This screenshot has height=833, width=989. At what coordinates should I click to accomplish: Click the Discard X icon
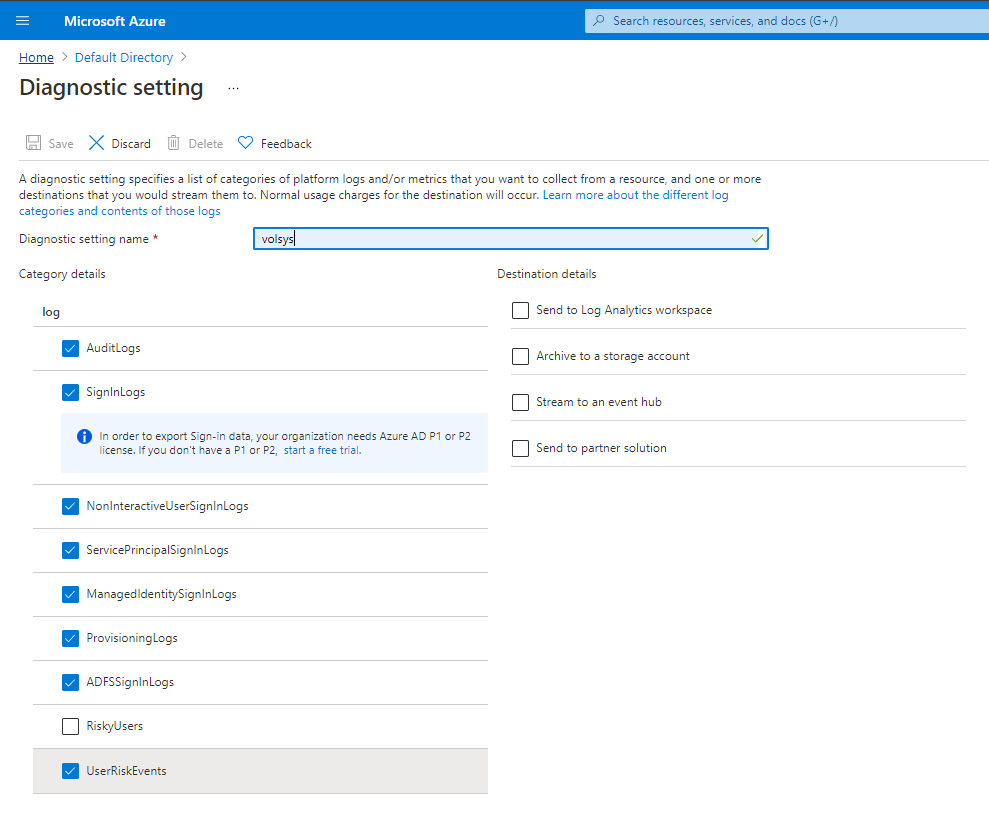(96, 143)
